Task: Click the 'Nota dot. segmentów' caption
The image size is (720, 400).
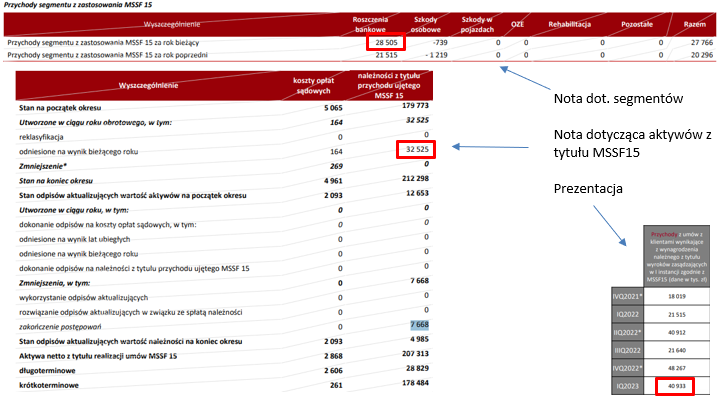Action: [619, 99]
